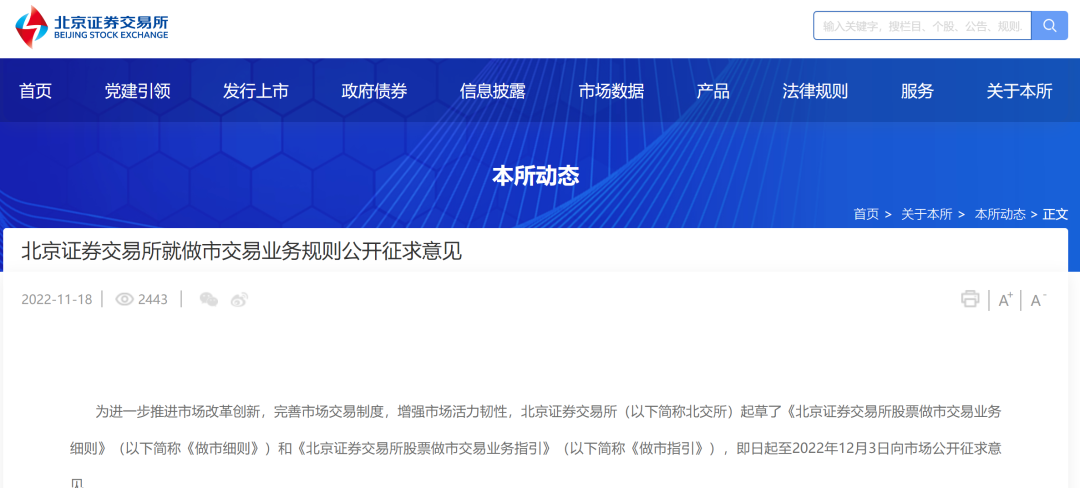The height and width of the screenshot is (488, 1080).
Task: Share article via WeChat icon
Action: click(x=209, y=299)
